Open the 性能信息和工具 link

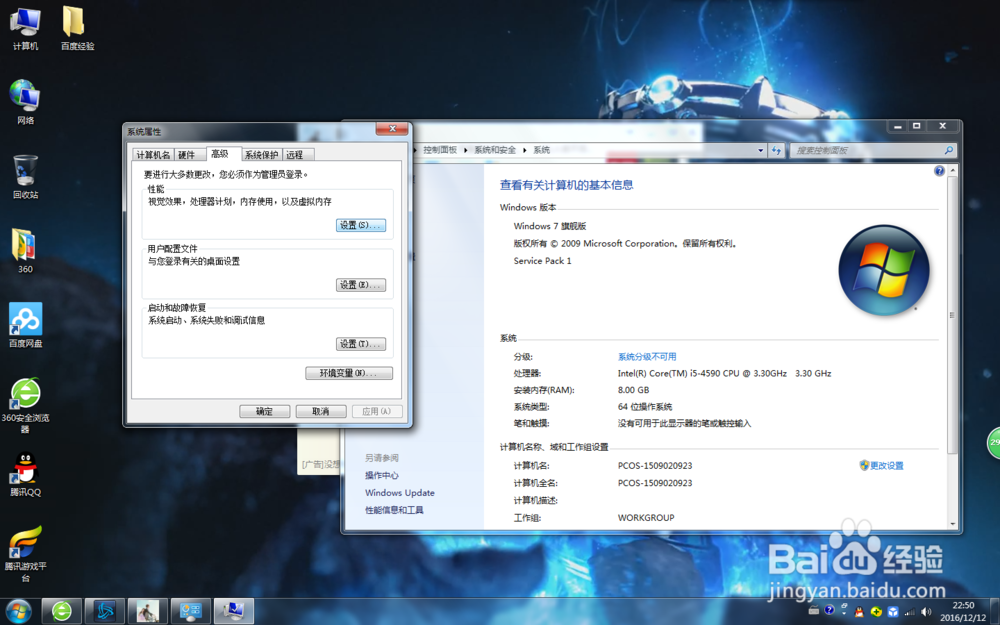click(x=394, y=510)
